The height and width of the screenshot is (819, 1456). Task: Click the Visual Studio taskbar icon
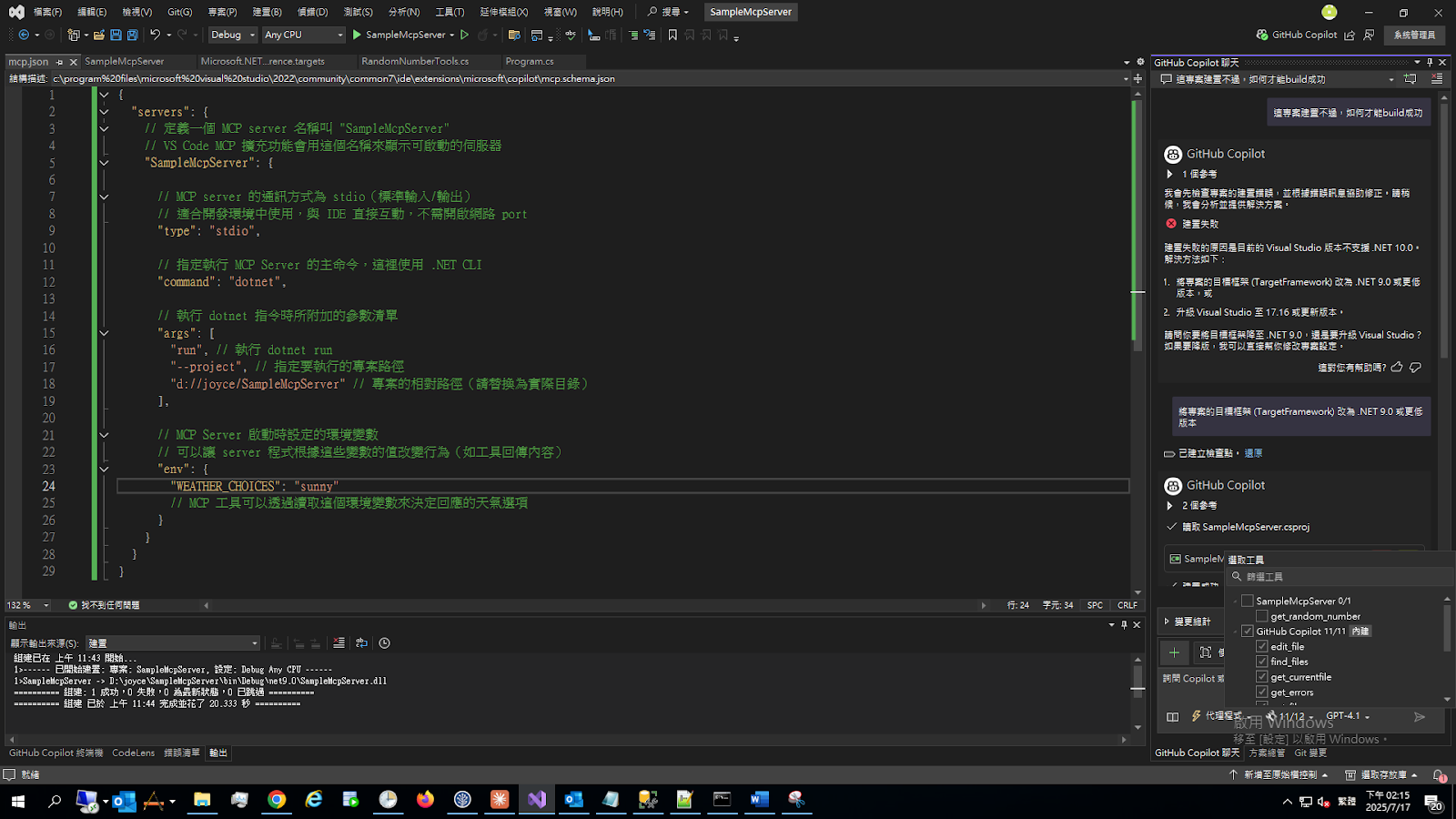click(x=536, y=799)
